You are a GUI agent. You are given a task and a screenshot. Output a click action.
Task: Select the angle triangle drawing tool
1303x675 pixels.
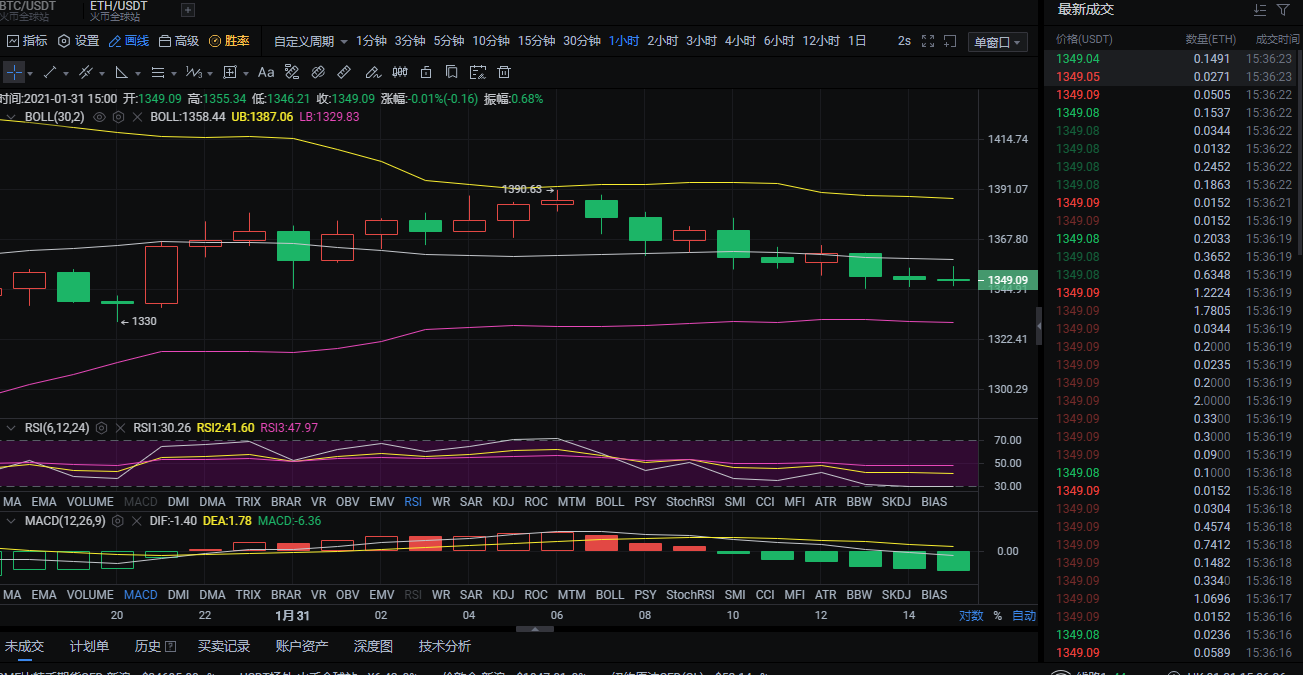pos(122,72)
